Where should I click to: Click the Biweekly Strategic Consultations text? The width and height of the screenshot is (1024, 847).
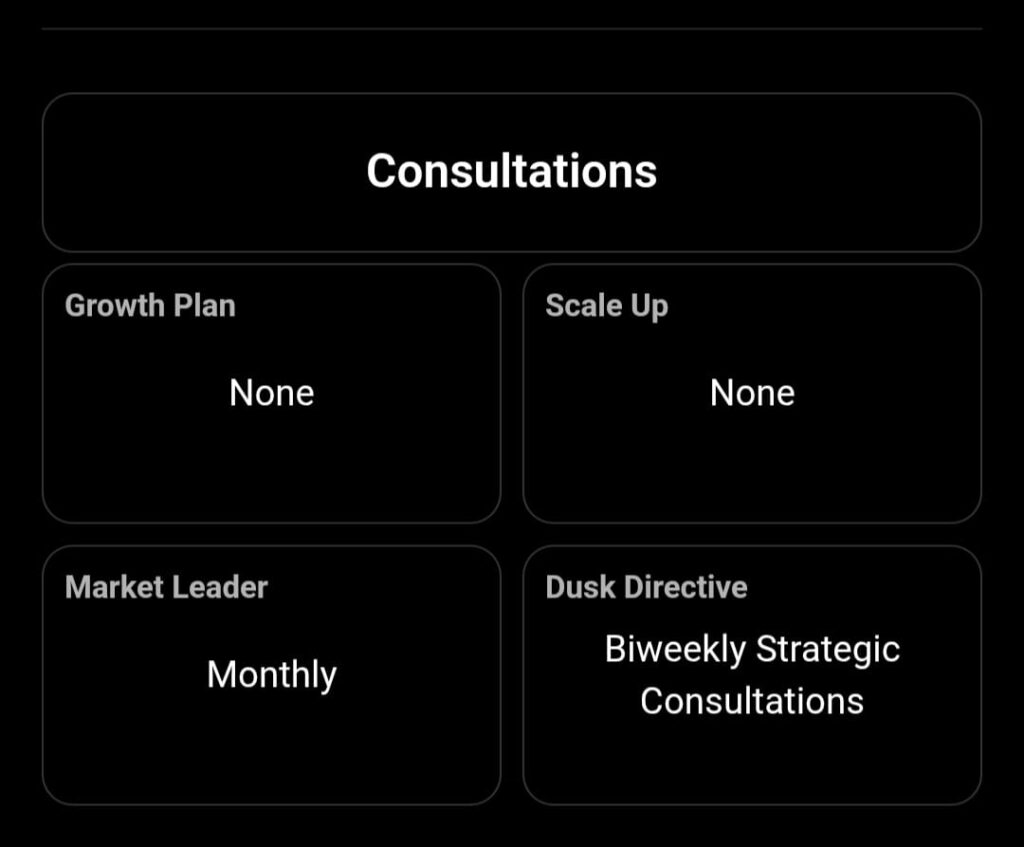click(752, 675)
